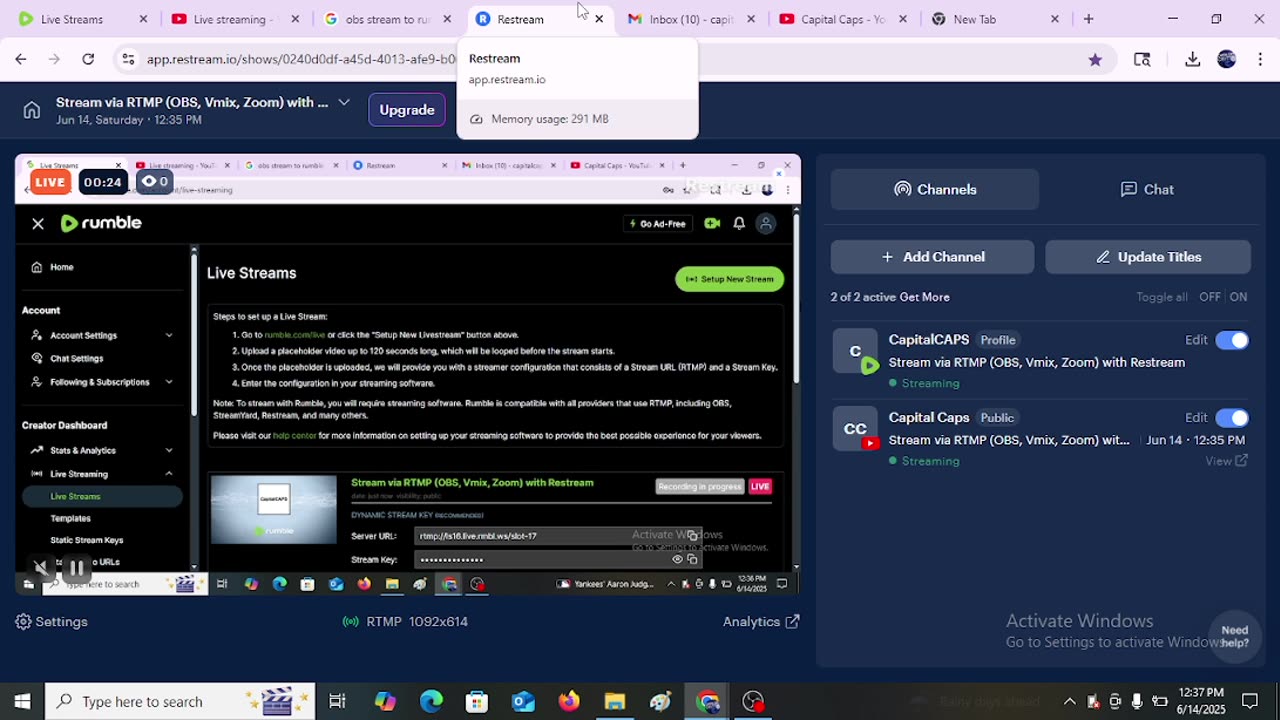View site information icon in address bar
This screenshot has width=1280, height=720.
pos(128,60)
